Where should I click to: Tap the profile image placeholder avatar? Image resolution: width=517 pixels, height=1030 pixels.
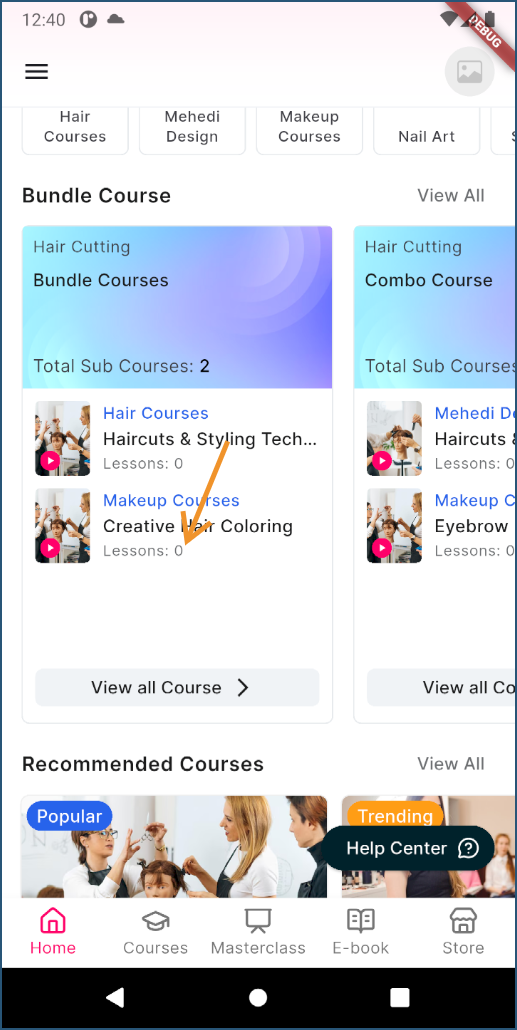point(470,72)
